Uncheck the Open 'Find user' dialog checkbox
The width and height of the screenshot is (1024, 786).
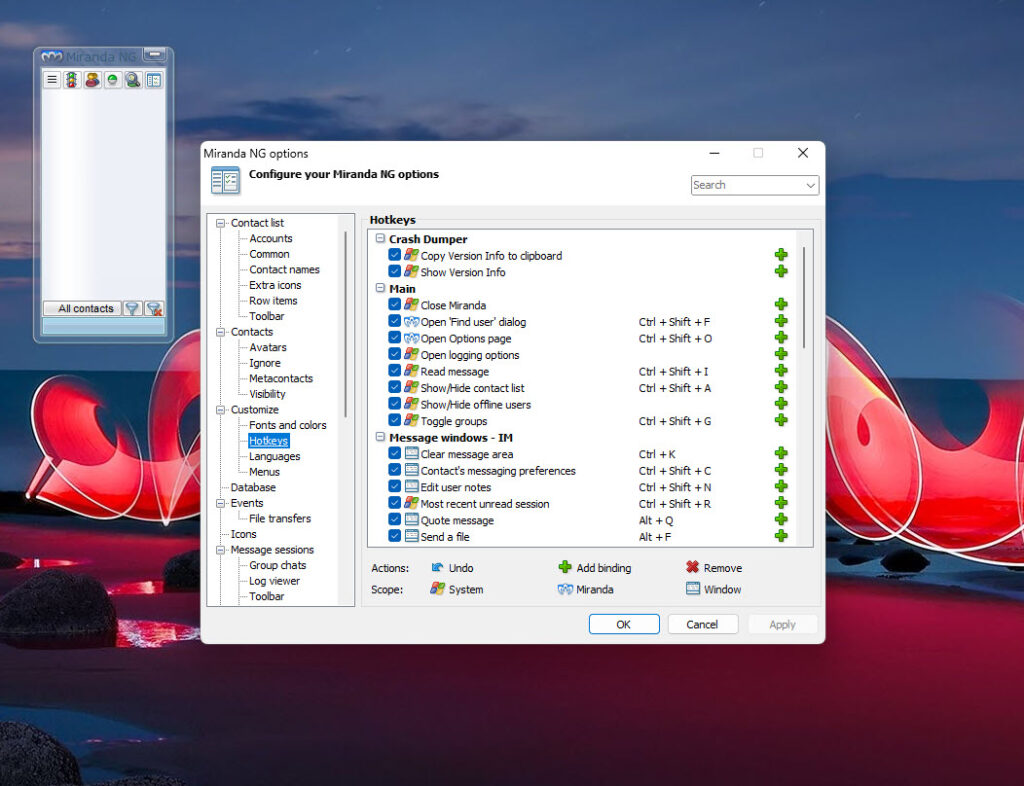coord(394,321)
